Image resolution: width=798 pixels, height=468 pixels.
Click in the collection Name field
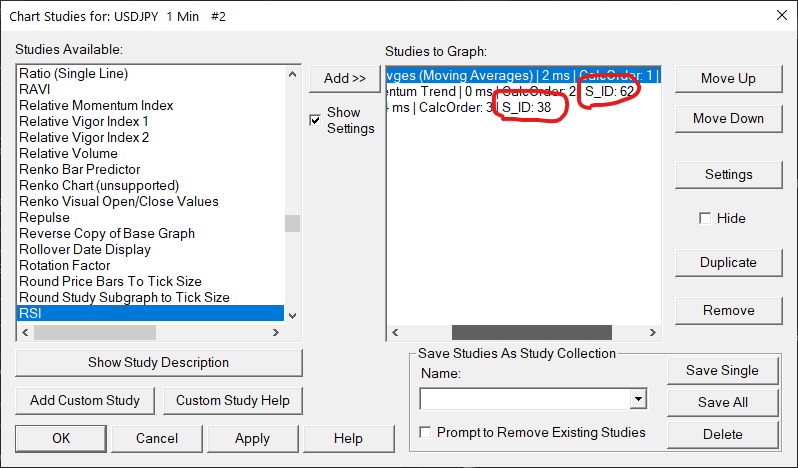525,400
